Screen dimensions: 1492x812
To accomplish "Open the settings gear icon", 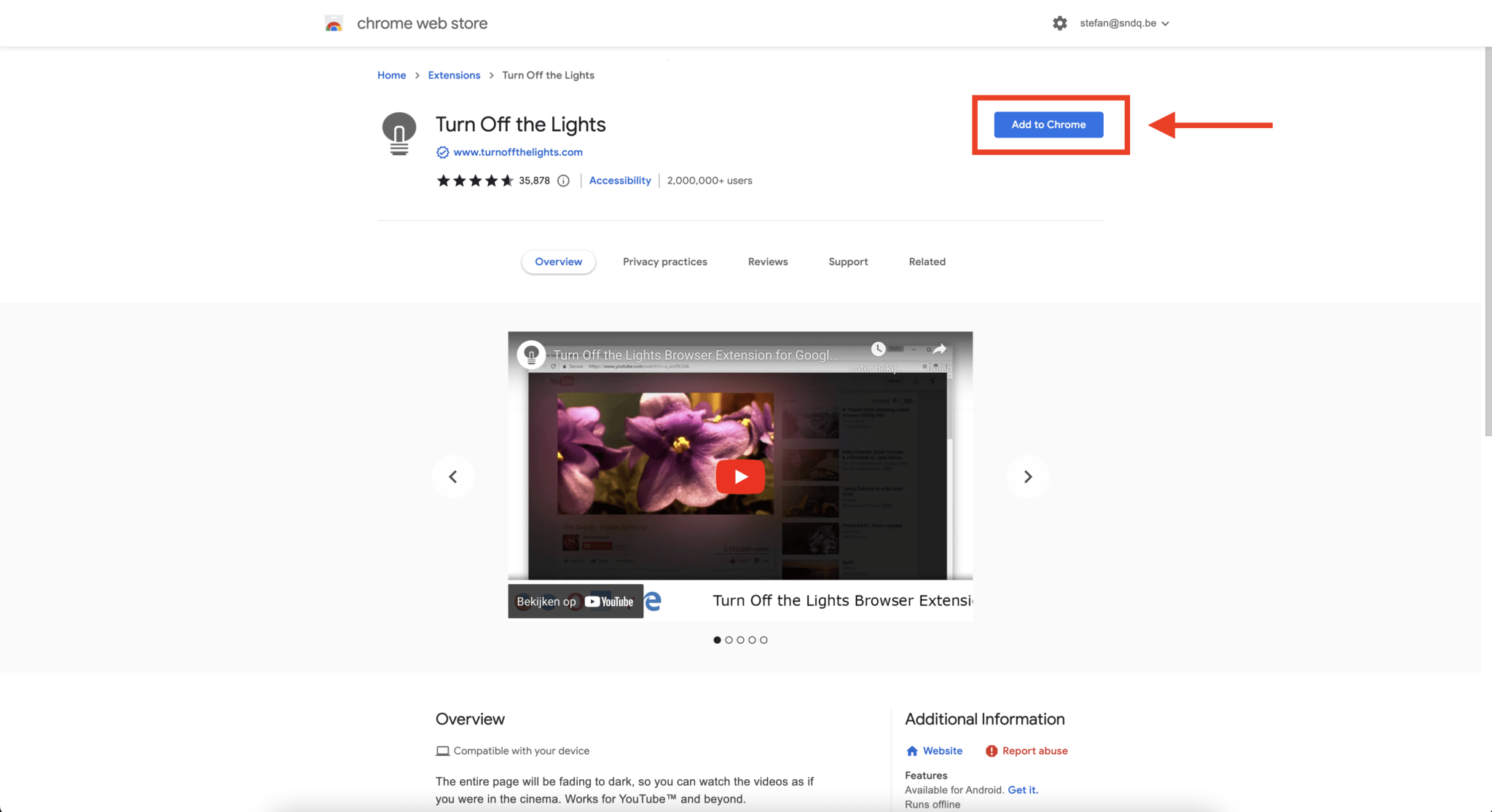I will 1060,23.
